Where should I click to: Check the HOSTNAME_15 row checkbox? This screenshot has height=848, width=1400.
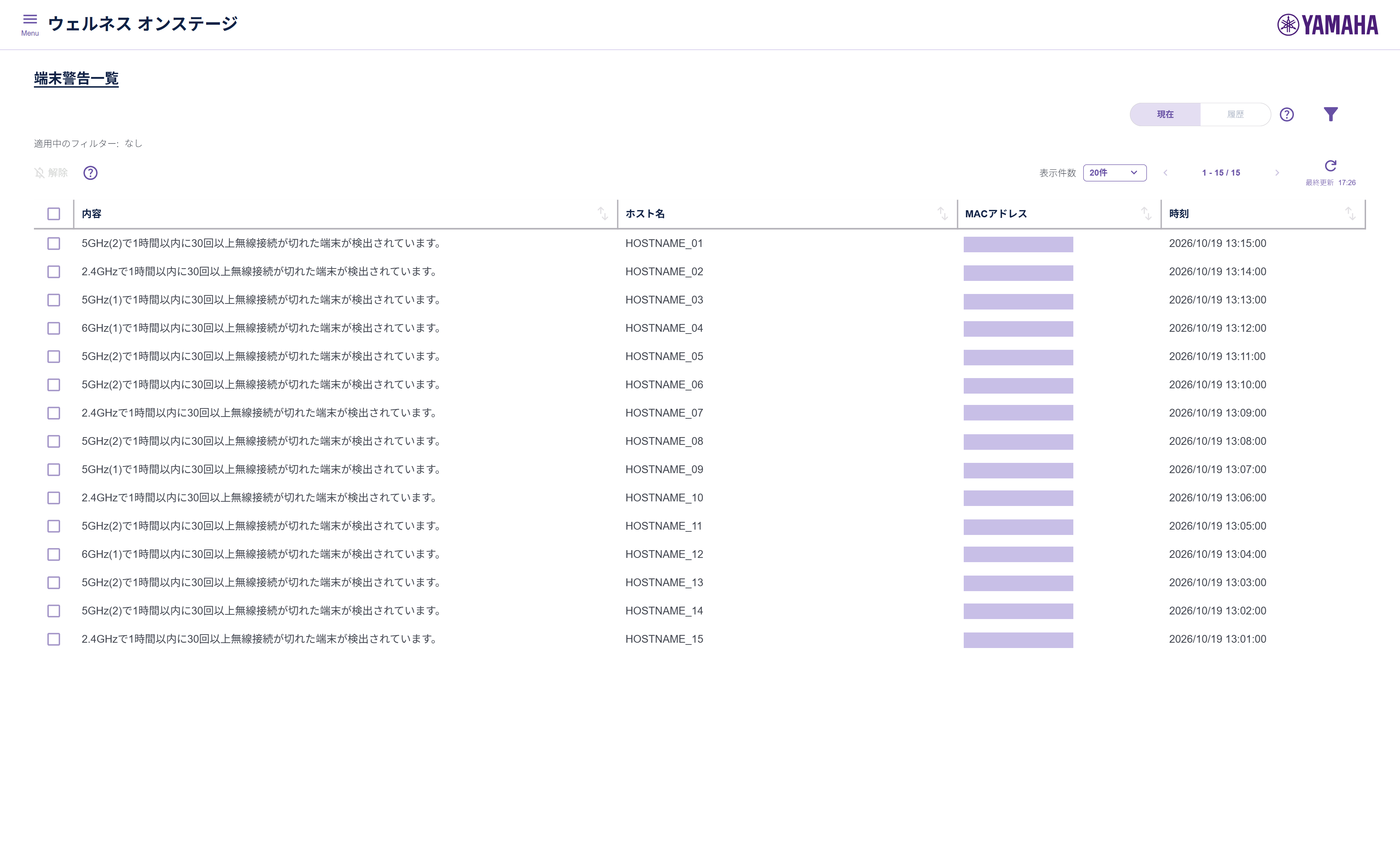pos(54,640)
